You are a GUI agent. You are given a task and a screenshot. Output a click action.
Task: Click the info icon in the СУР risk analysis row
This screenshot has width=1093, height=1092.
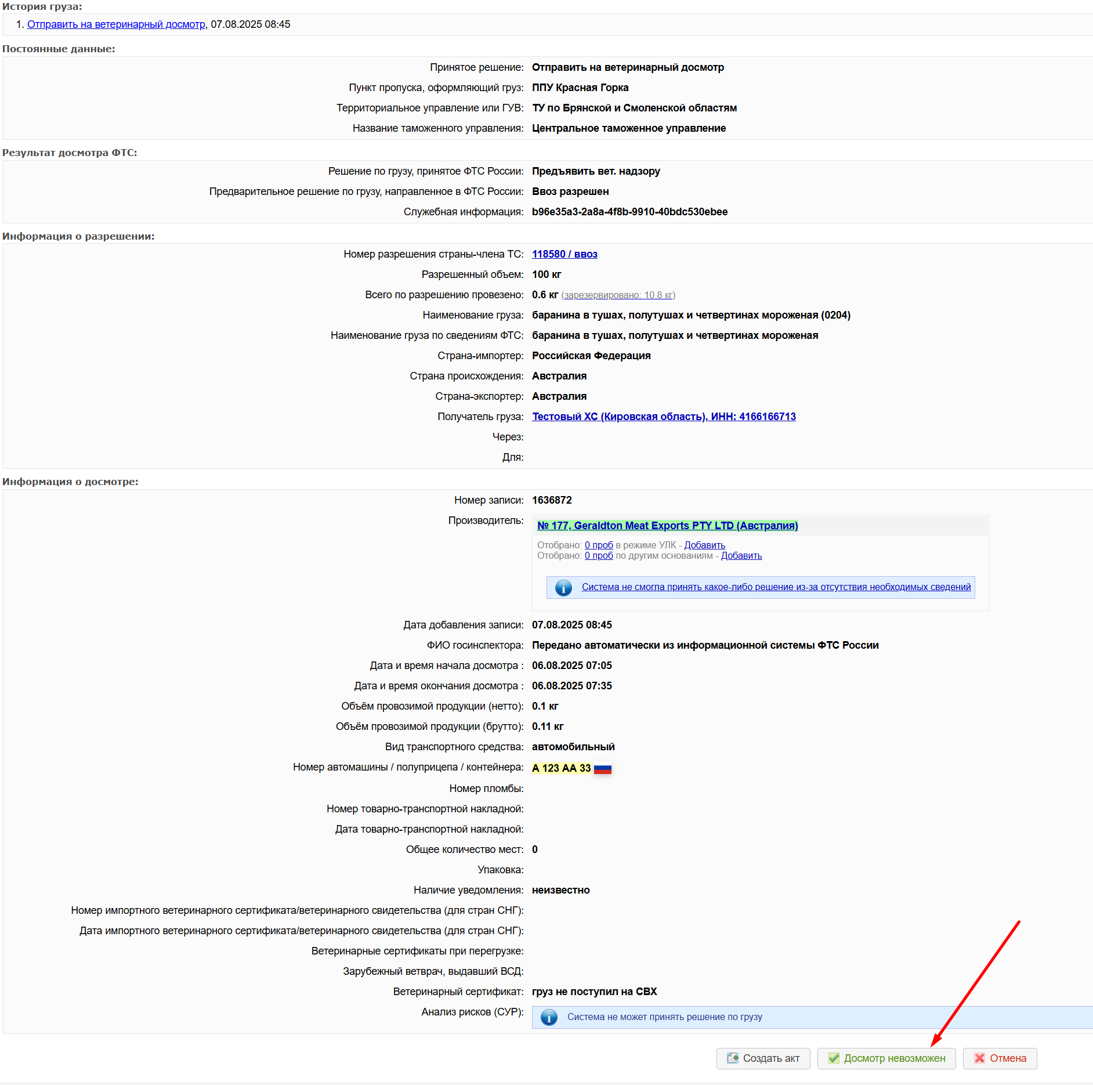(549, 1017)
